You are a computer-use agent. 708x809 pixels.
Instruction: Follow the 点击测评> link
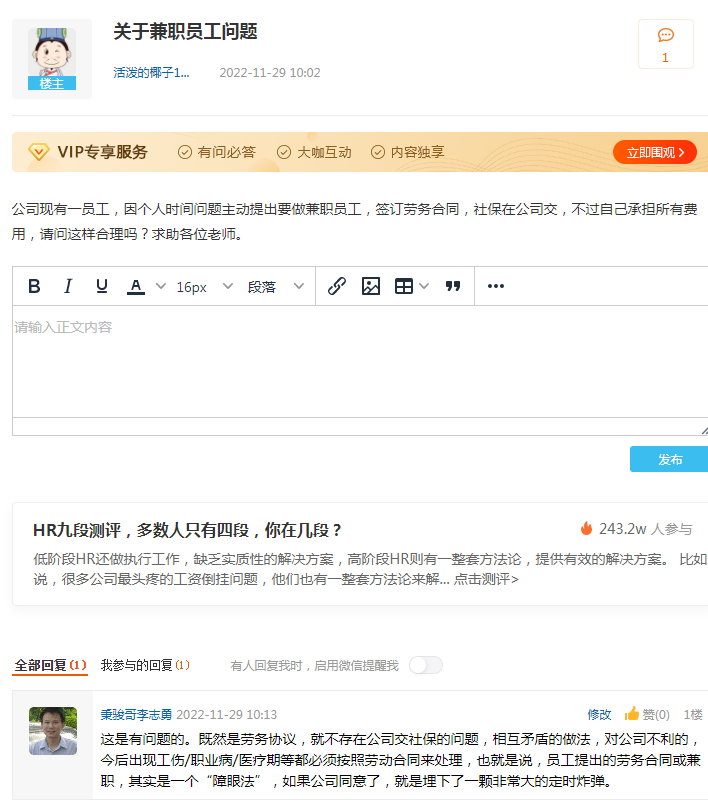coord(486,579)
